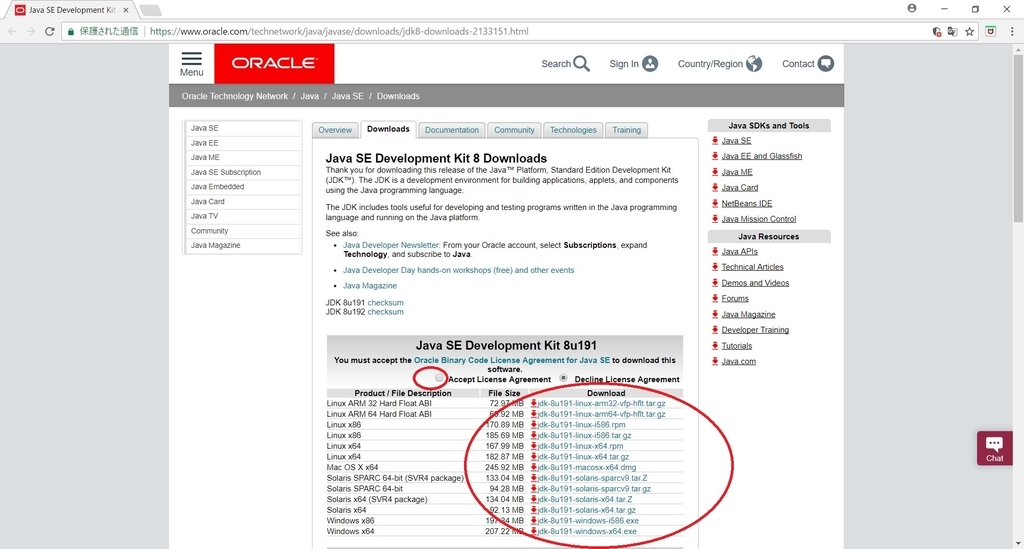This screenshot has height=549, width=1024.
Task: Open Demos and Videos link
Action: point(755,283)
